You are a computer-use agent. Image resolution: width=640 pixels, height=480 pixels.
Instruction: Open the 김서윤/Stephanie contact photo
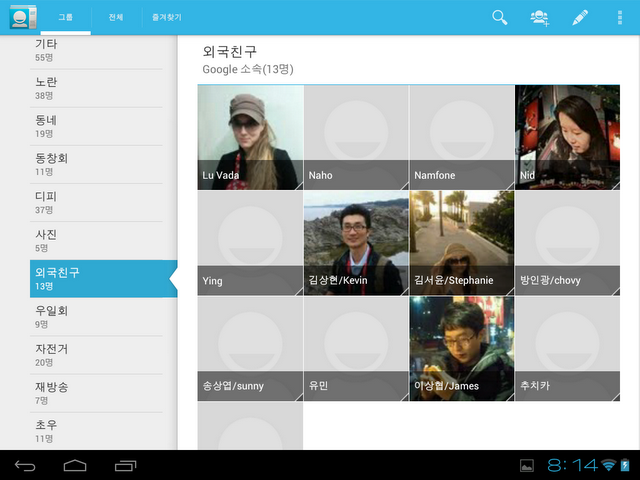pos(462,243)
